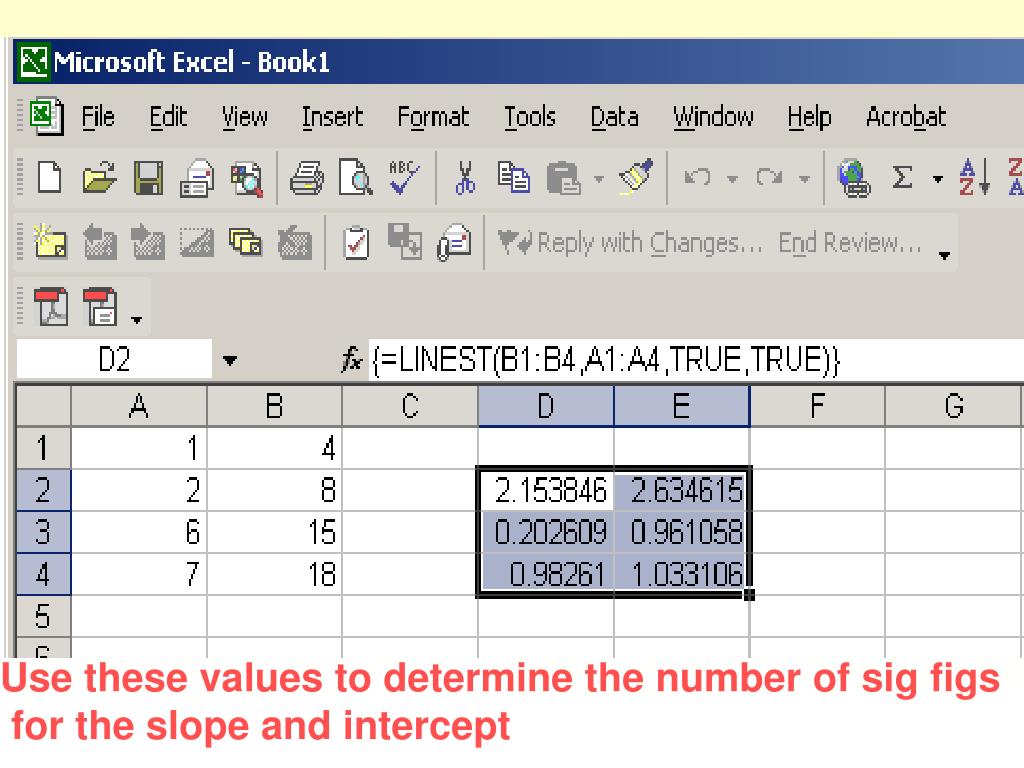This screenshot has width=1024, height=768.
Task: Cut selection with the scissors icon
Action: coord(465,178)
